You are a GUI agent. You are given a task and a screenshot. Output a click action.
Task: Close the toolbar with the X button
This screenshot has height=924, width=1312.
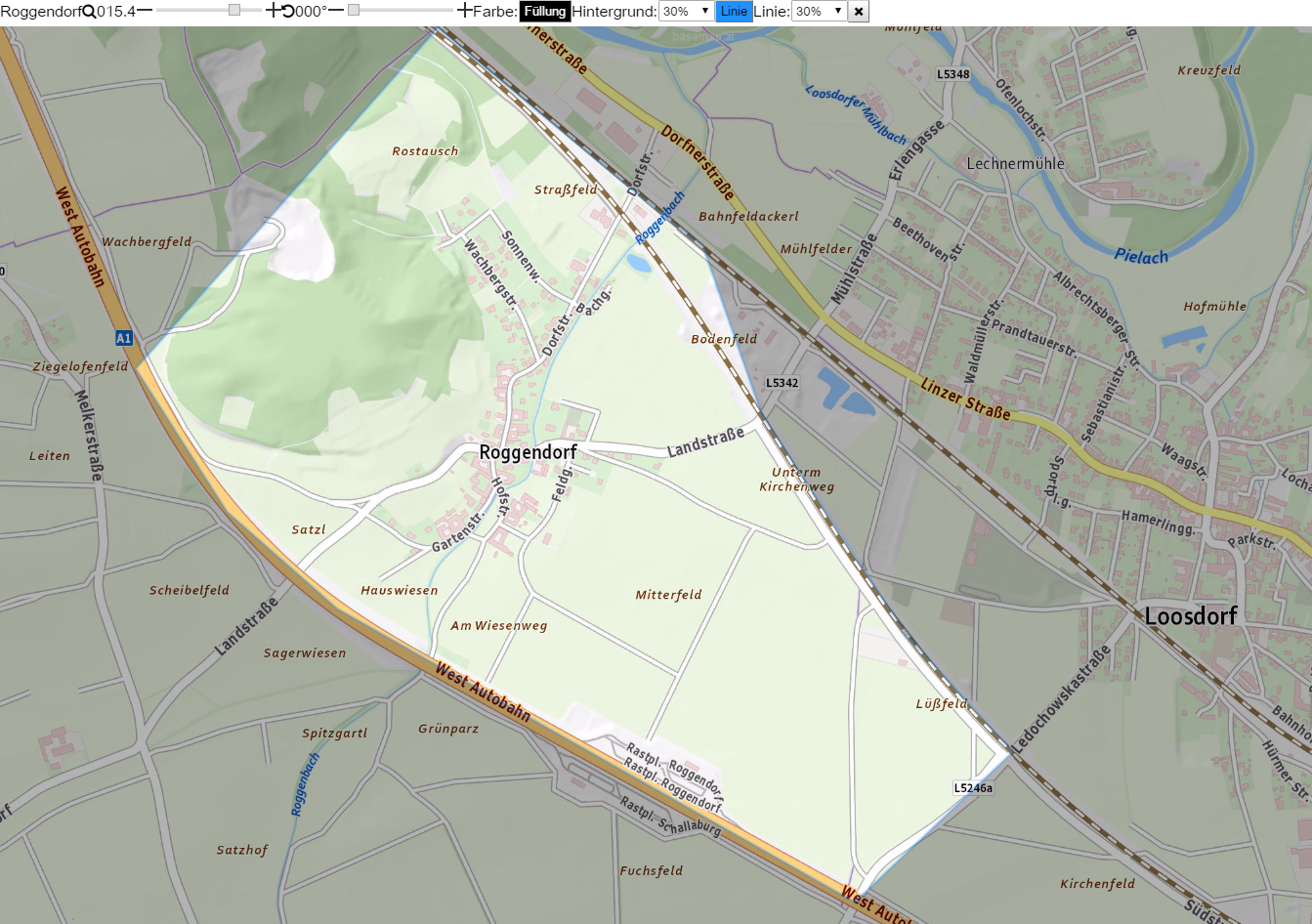pos(859,12)
